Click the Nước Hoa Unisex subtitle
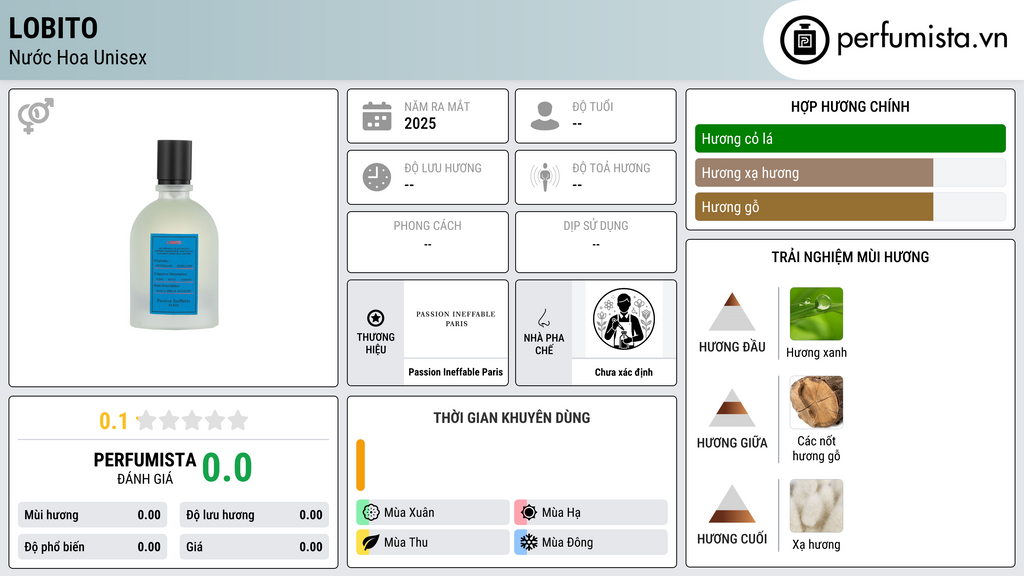This screenshot has width=1024, height=576. click(x=78, y=58)
